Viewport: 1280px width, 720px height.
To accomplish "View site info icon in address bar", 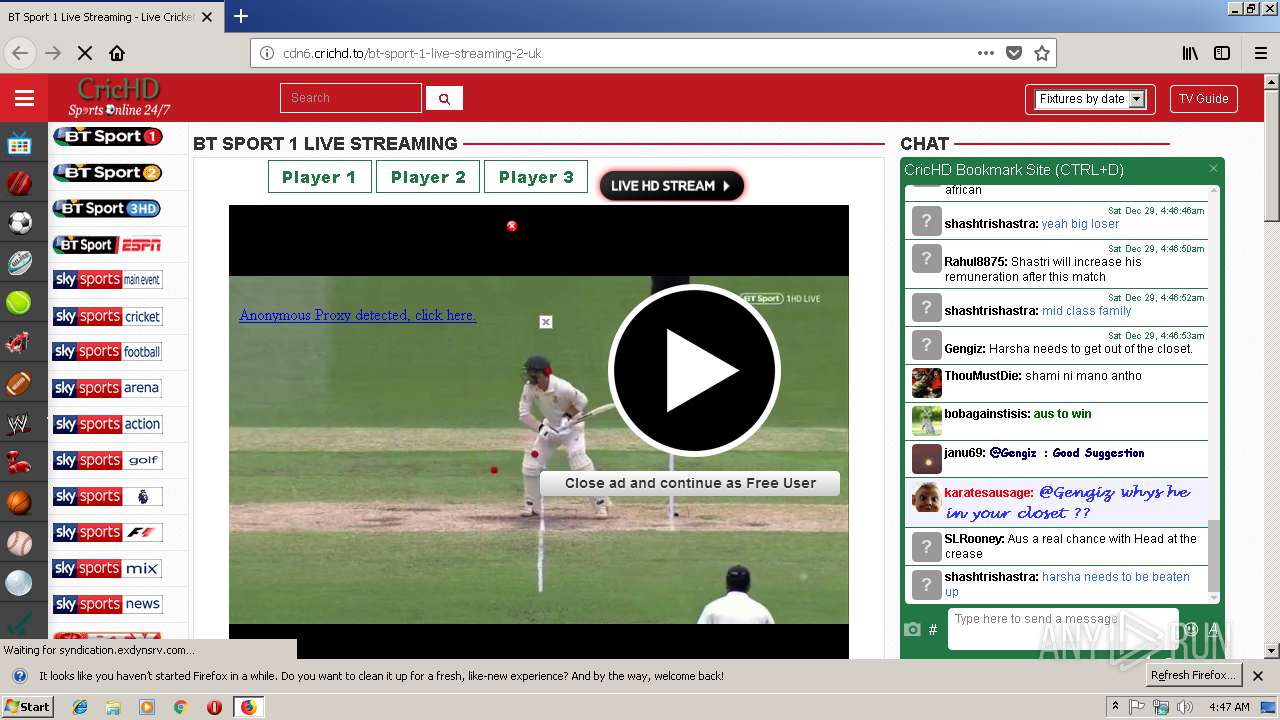I will click(x=267, y=53).
